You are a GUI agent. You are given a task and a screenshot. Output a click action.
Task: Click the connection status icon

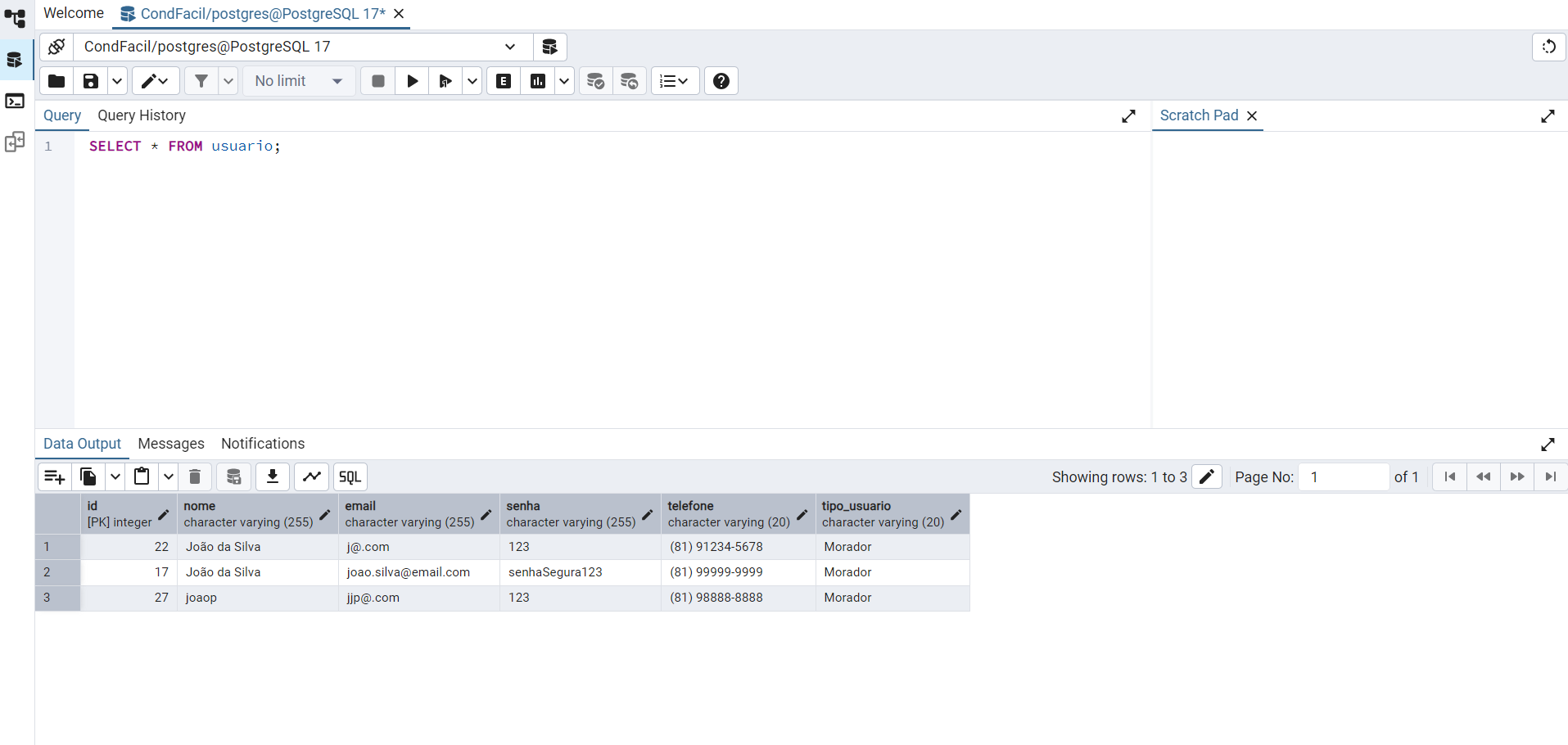(x=56, y=47)
